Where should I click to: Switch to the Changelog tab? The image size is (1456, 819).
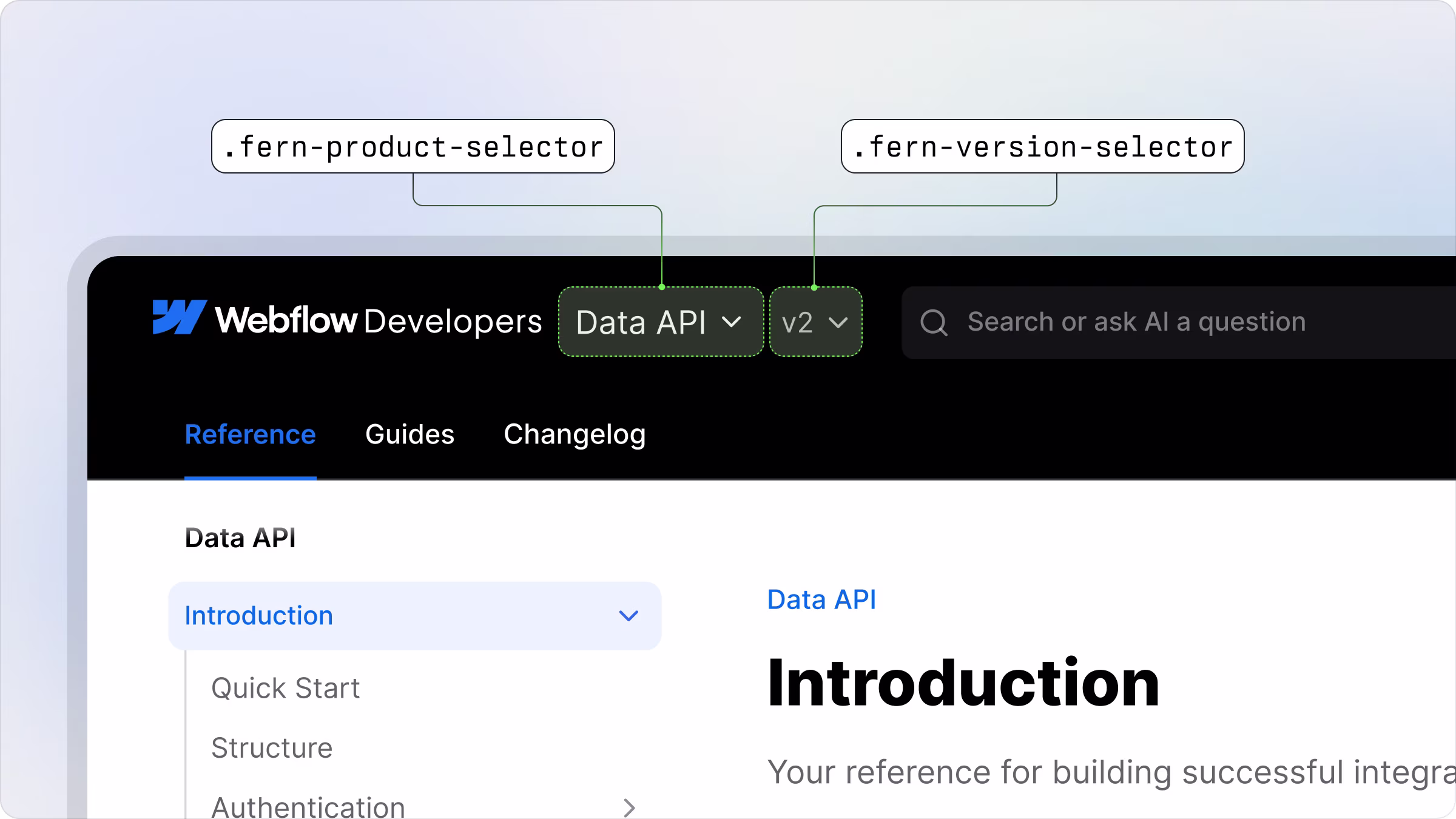pyautogui.click(x=575, y=434)
